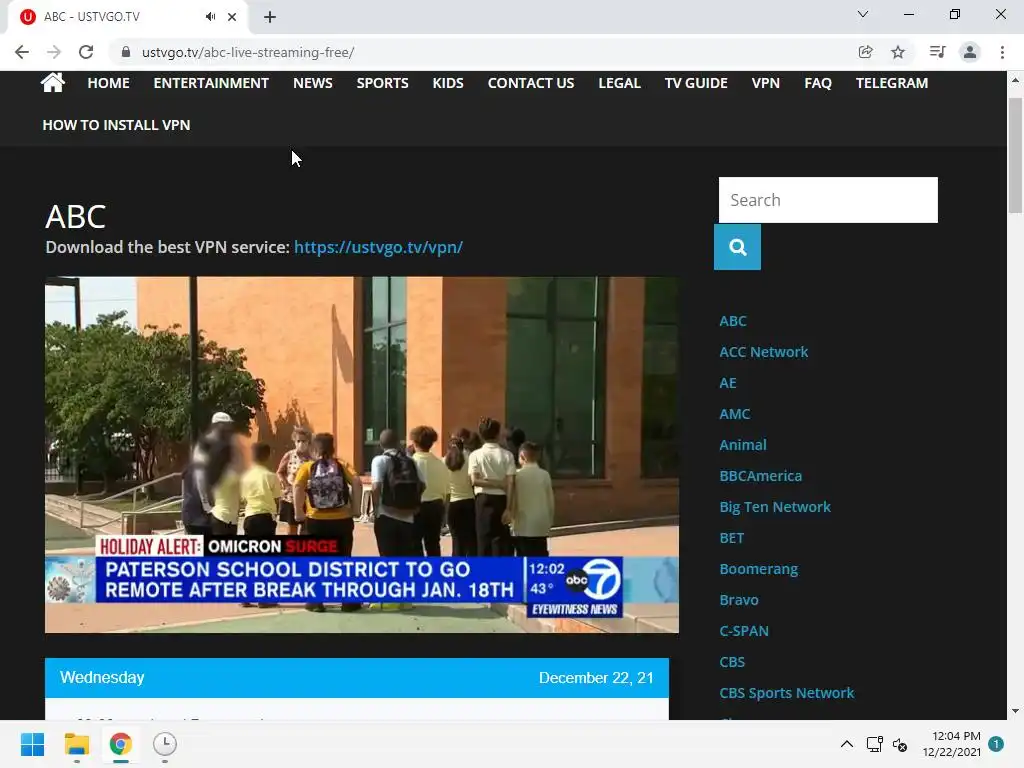Viewport: 1024px width, 768px height.
Task: Click Chrome icon in taskbar
Action: (121, 744)
